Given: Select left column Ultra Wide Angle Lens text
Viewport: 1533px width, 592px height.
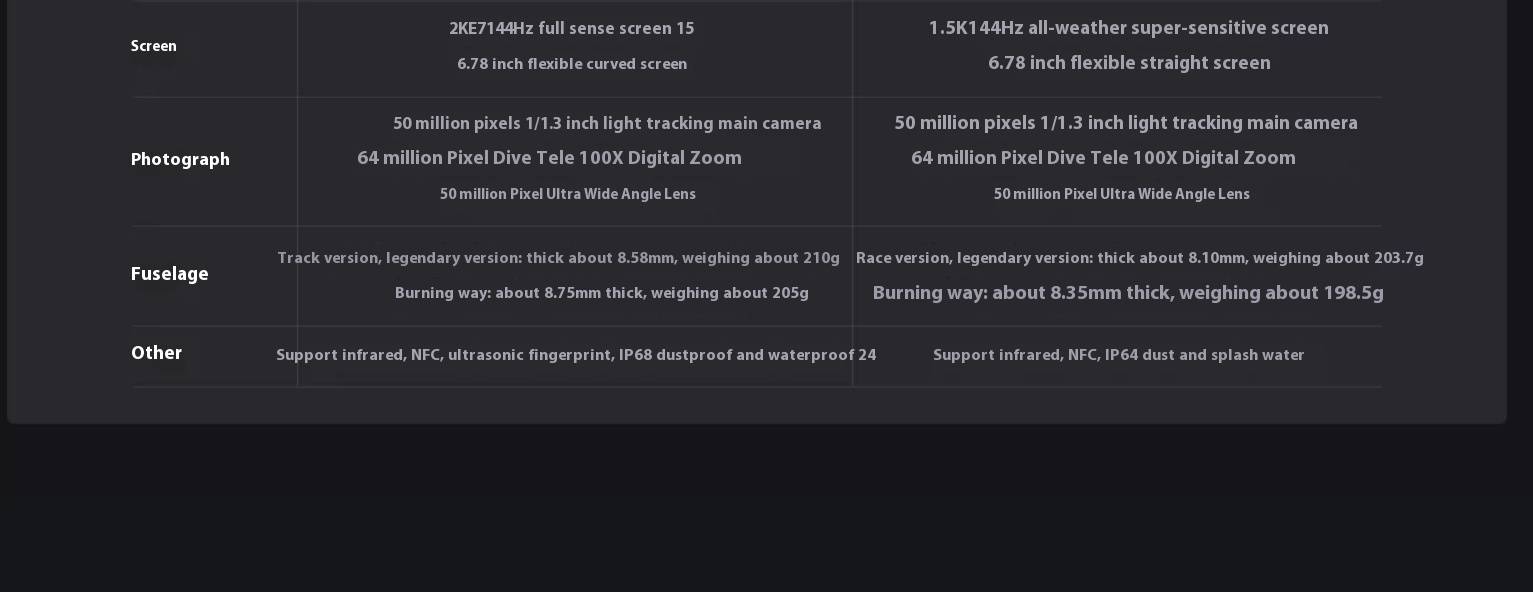Looking at the screenshot, I should click(x=568, y=194).
